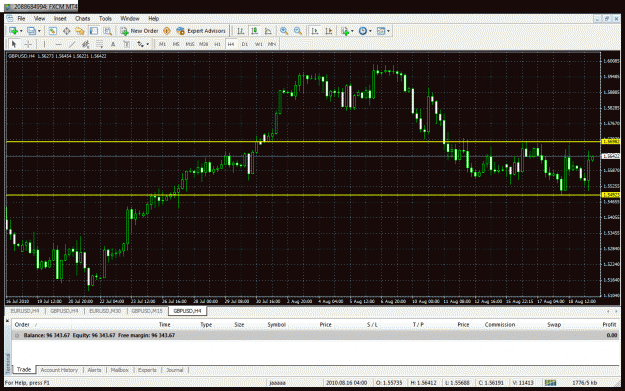This screenshot has width=625, height=391.
Task: Click the Zoom Out magnifier
Action: [298, 31]
